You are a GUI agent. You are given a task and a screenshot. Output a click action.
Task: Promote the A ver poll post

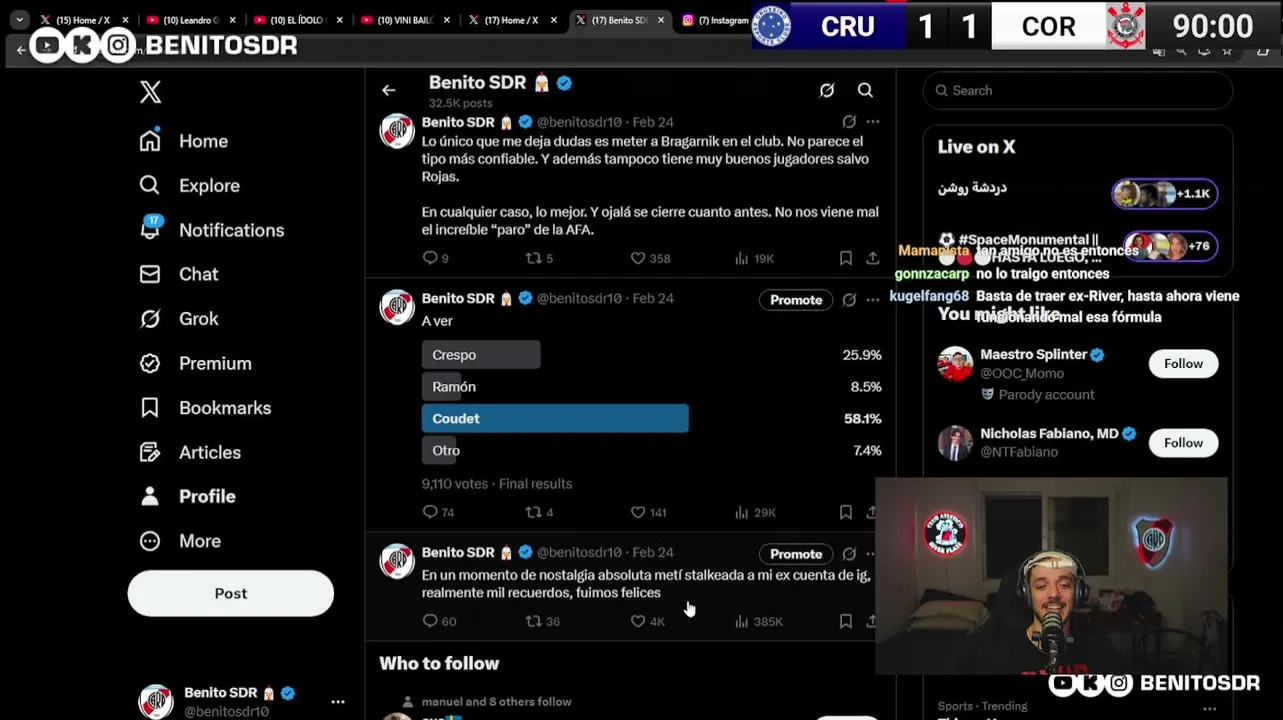(x=796, y=300)
